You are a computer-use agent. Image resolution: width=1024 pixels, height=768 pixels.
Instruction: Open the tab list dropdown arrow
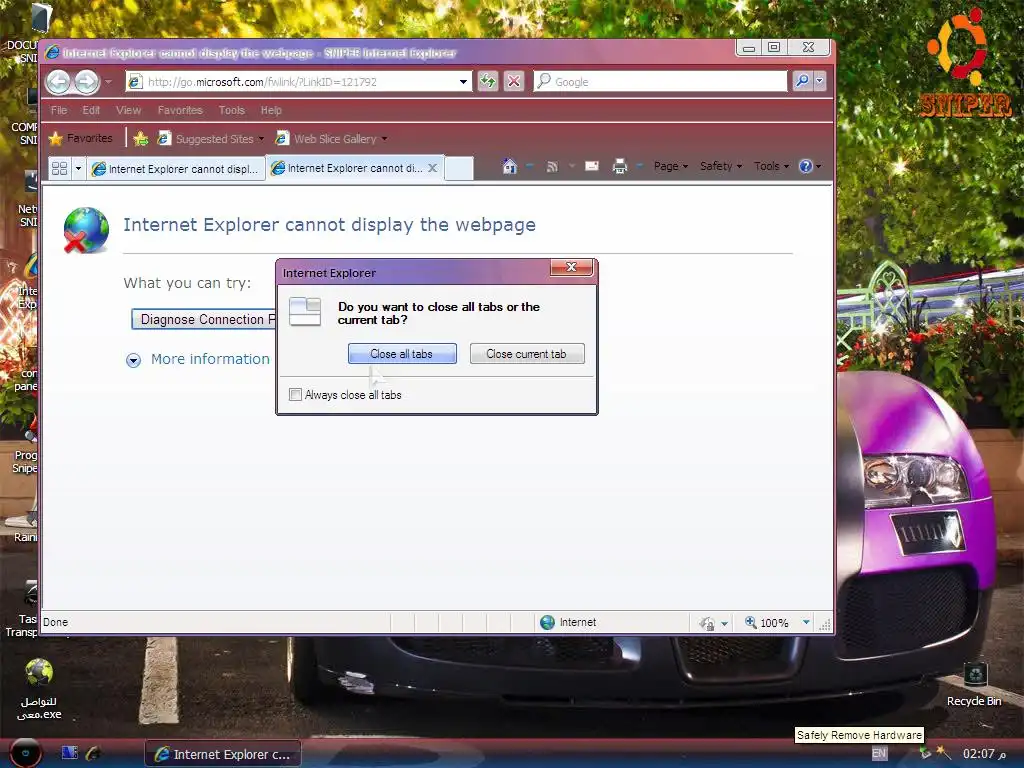point(78,168)
